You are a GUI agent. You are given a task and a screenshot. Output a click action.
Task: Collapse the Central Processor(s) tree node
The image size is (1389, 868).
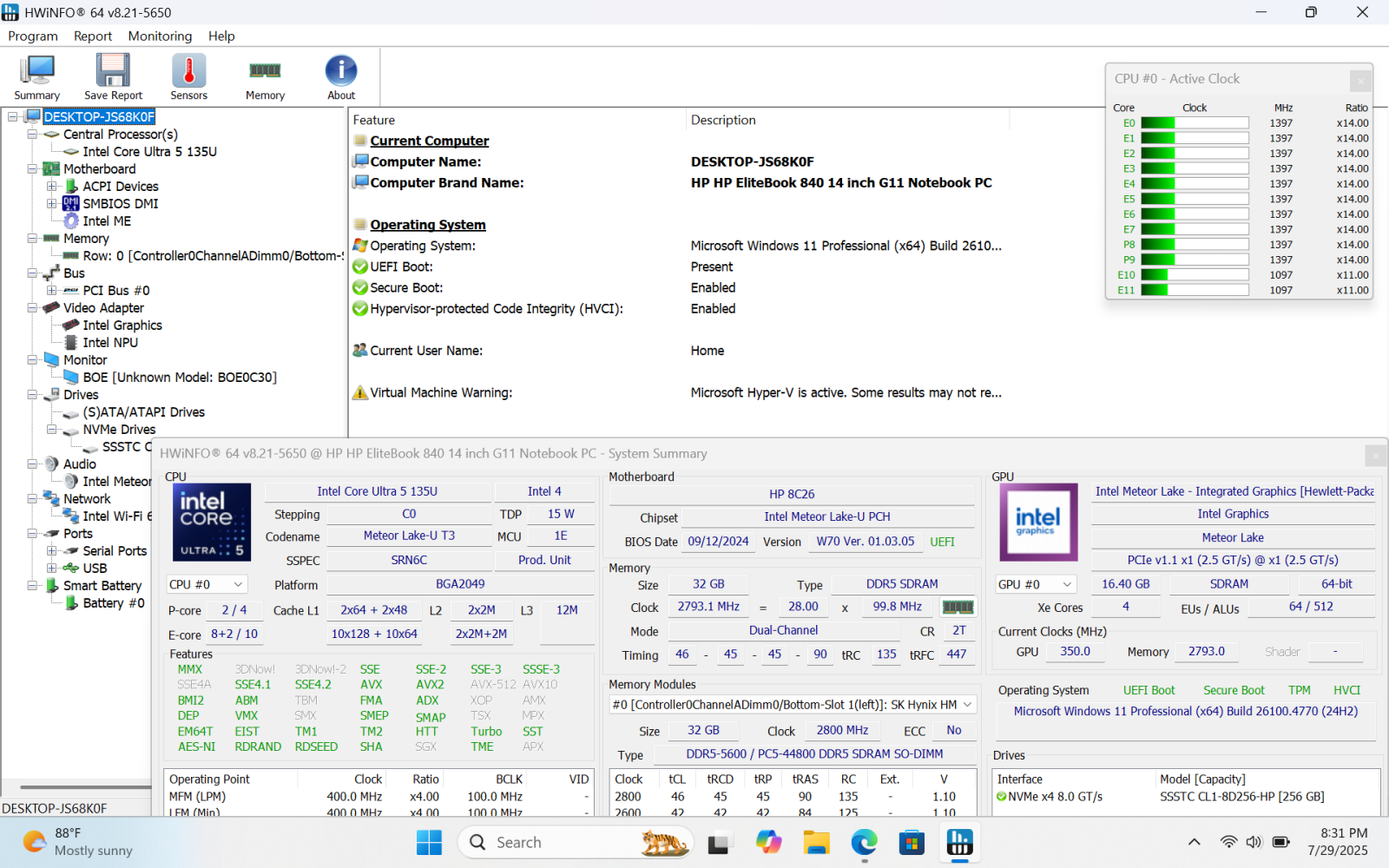pos(32,135)
